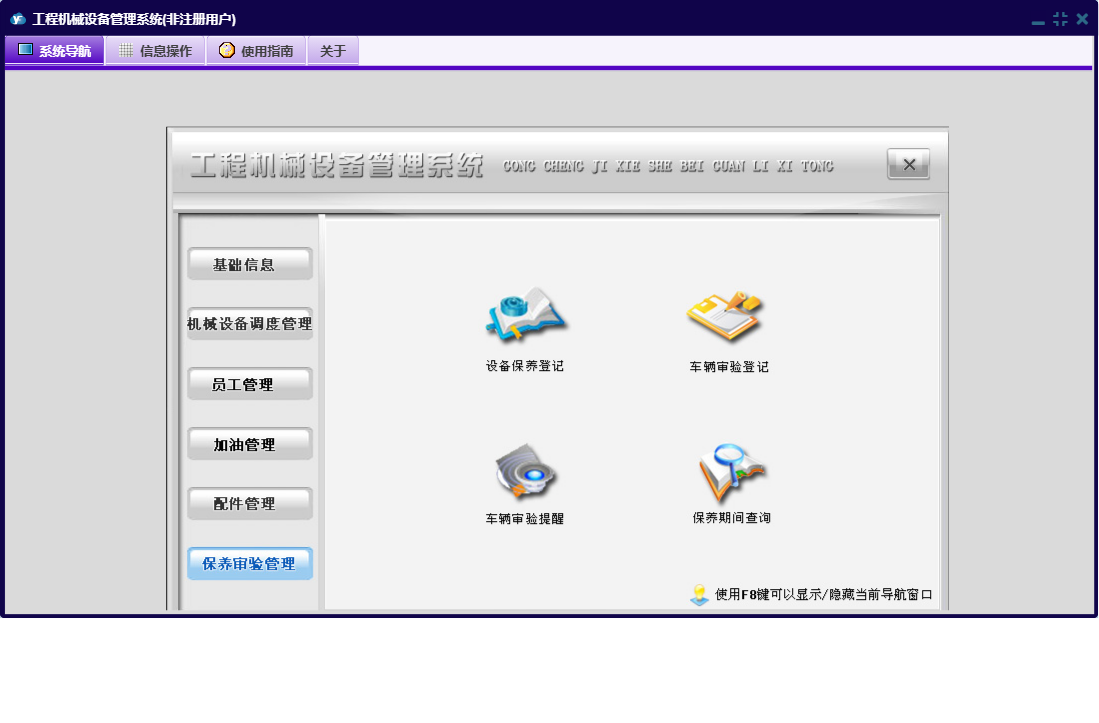Screen dimensions: 1099x723
Task: Open 机械设备调度管理 section
Action: pos(250,324)
